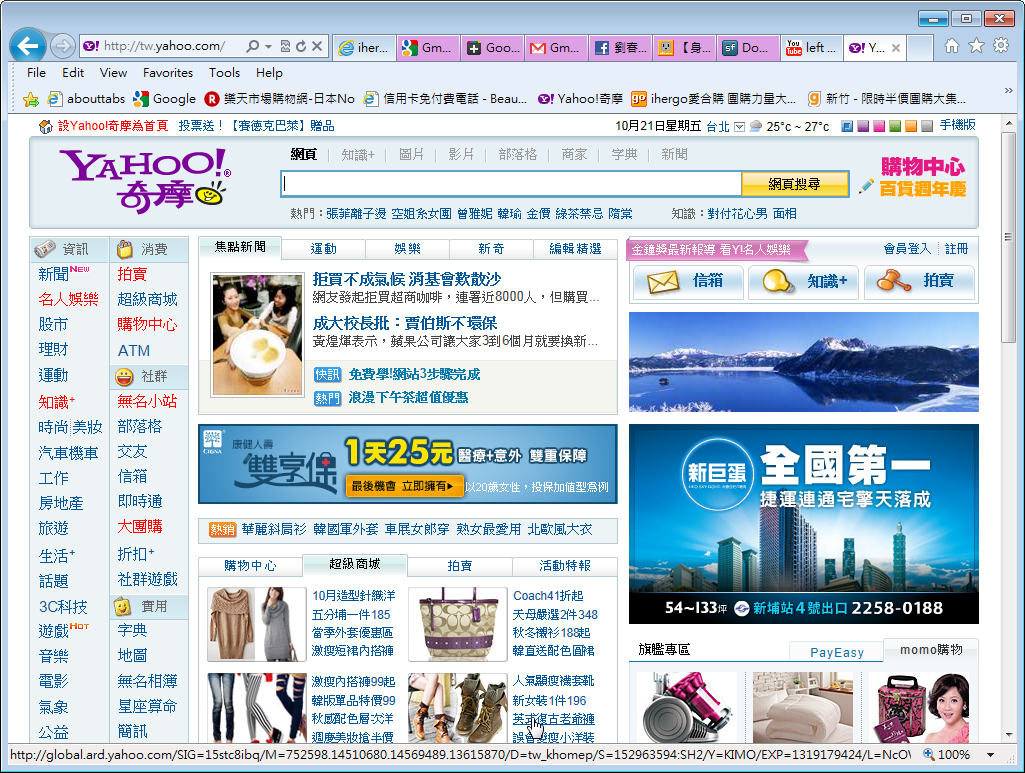Open the Google bookmark in favorites bar
The height and width of the screenshot is (773, 1025).
tap(164, 99)
